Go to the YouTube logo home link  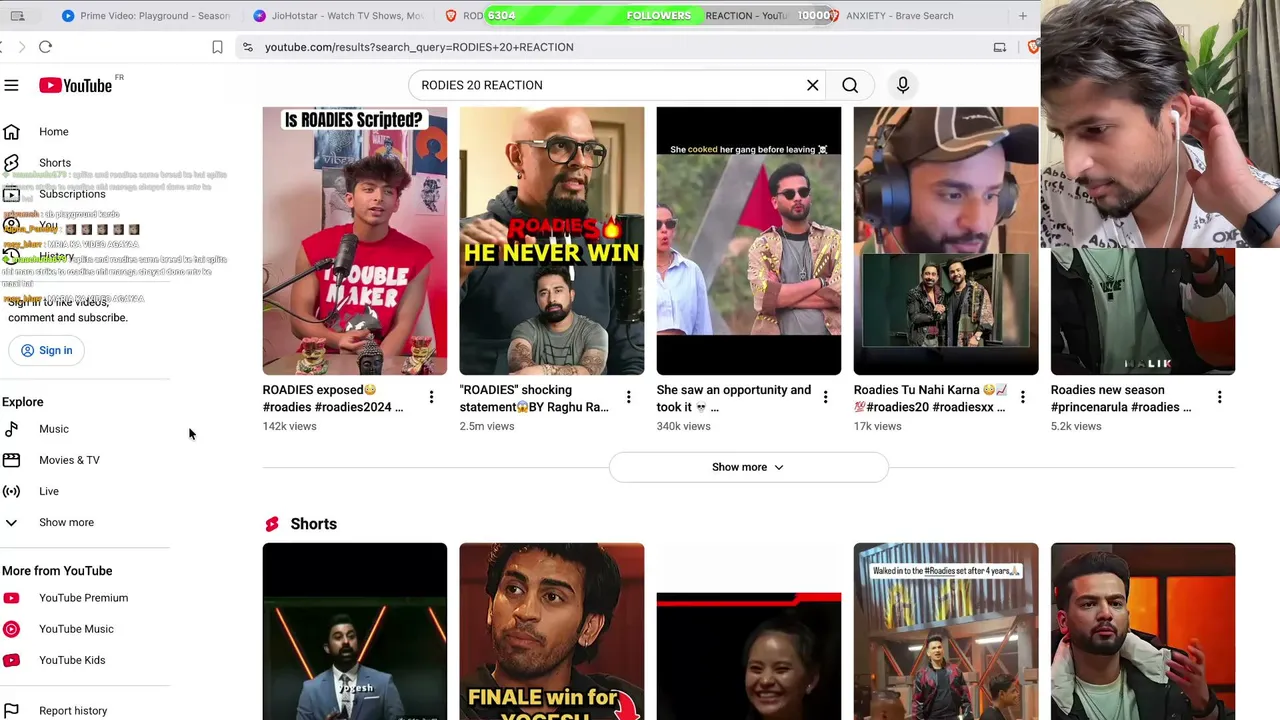(76, 85)
